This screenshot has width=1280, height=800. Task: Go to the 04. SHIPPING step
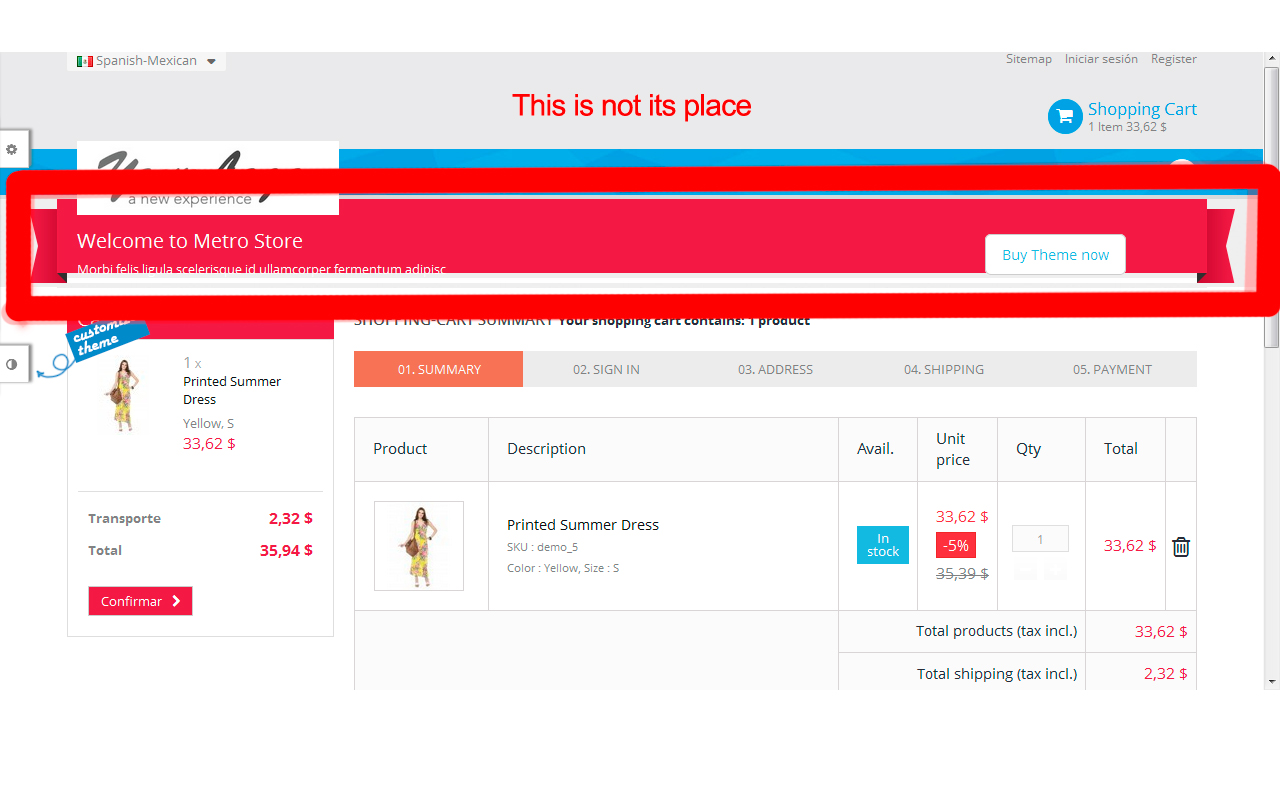click(944, 369)
